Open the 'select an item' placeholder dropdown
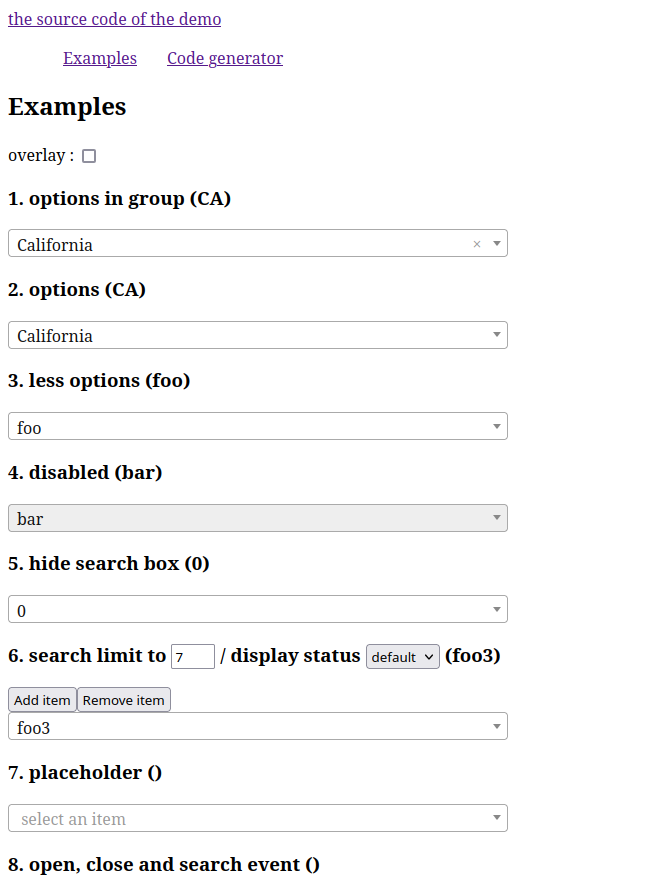 [x=258, y=818]
